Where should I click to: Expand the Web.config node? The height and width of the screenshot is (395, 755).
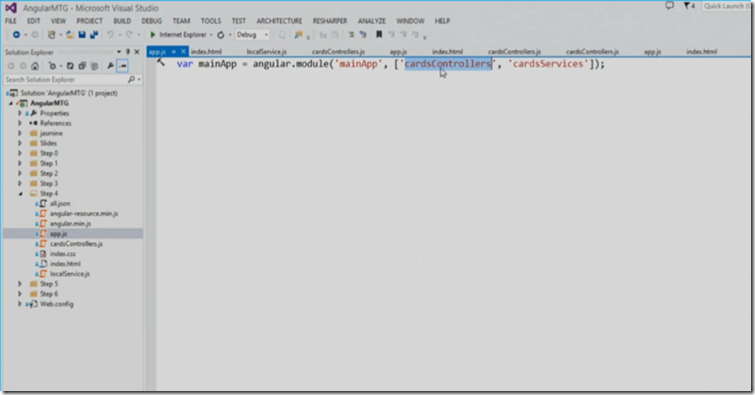click(20, 304)
